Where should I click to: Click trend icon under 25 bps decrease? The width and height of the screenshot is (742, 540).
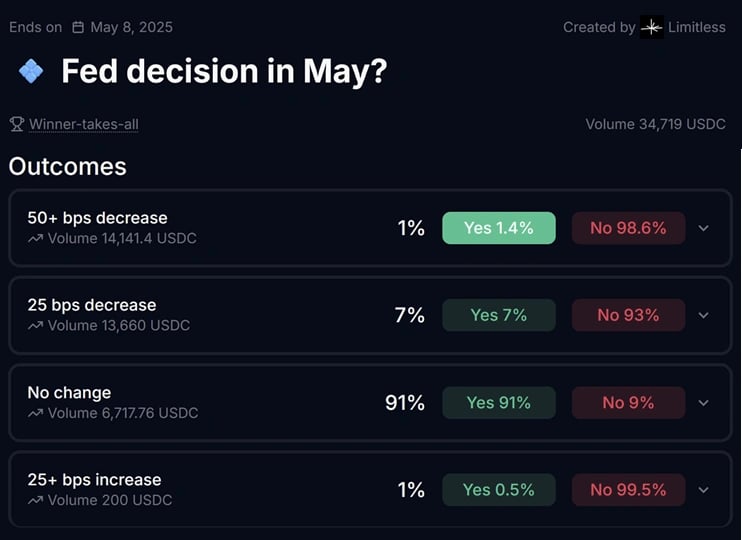tap(35, 326)
